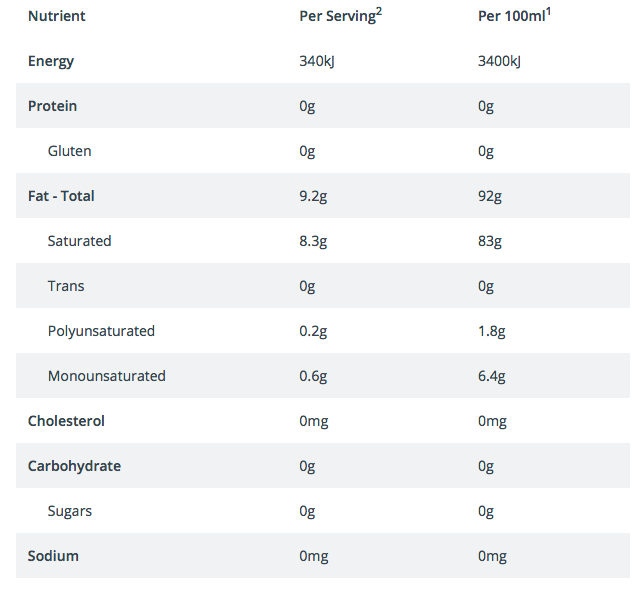The height and width of the screenshot is (589, 643).
Task: Select the Carbohydrate row label
Action: pyautogui.click(x=74, y=466)
